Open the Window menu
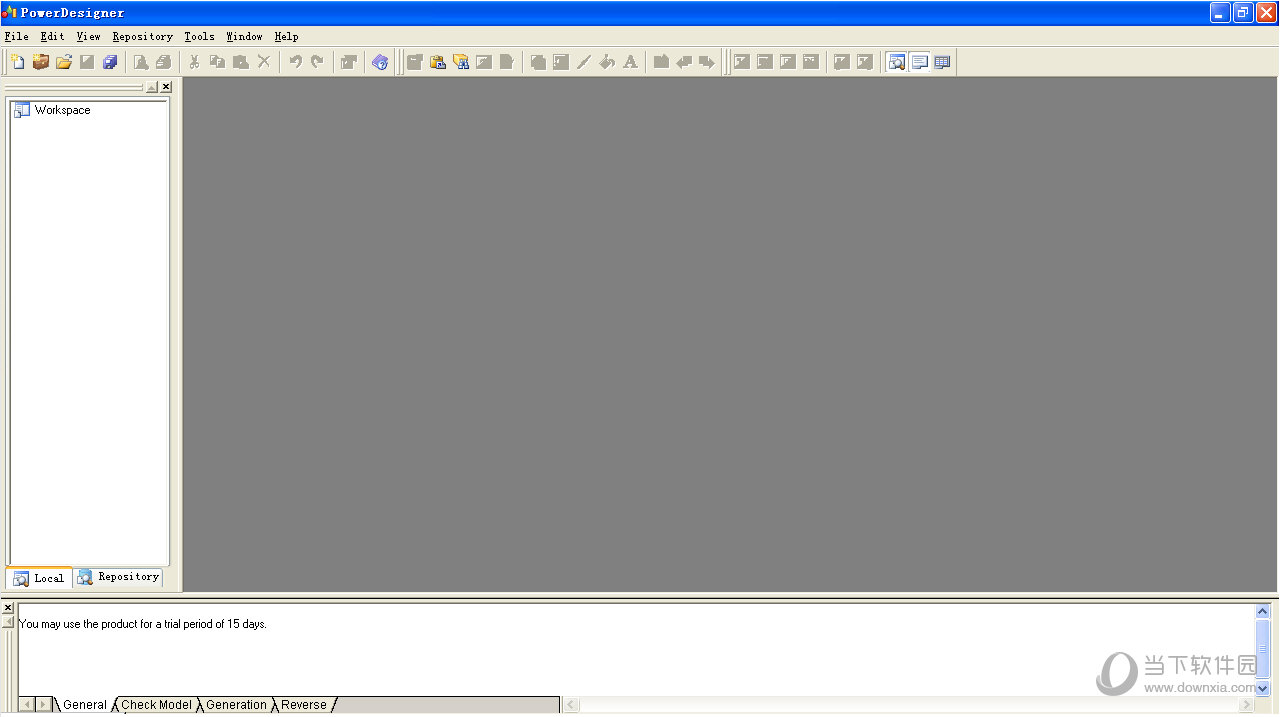1281x717 pixels. point(244,36)
